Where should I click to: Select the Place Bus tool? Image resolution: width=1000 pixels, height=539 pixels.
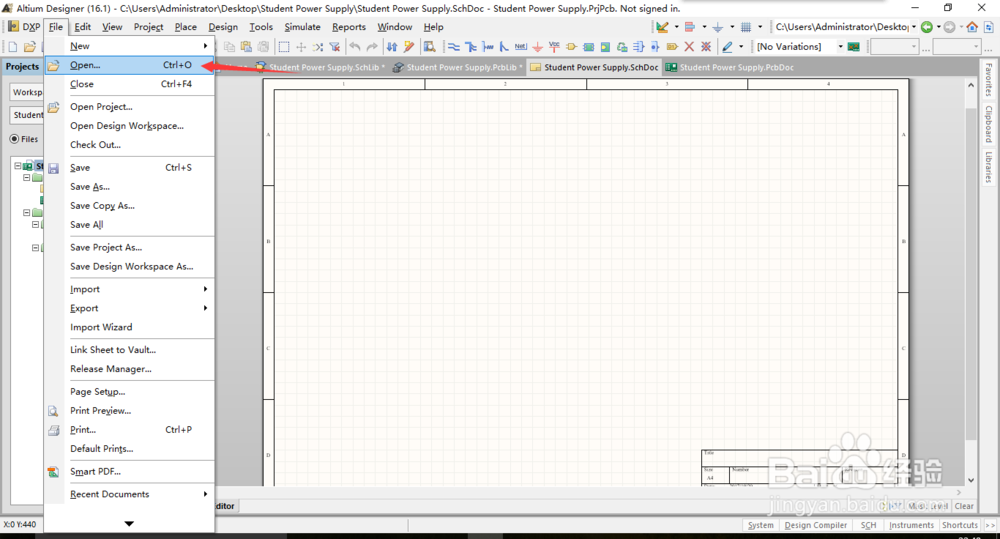coord(471,47)
